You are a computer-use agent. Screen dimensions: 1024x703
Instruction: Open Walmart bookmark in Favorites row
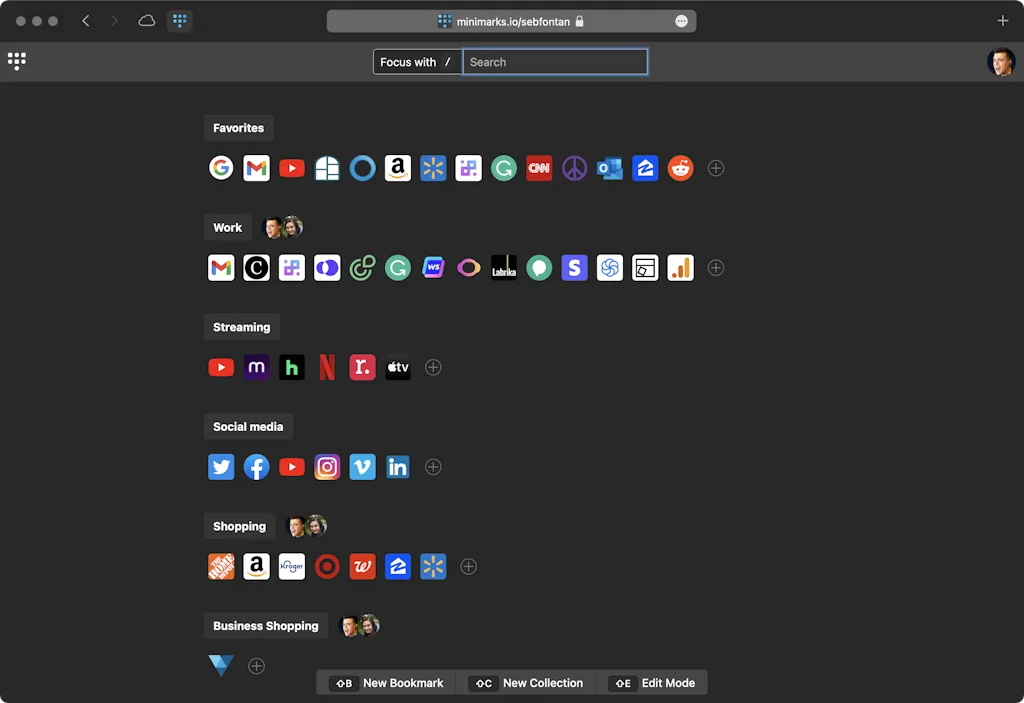tap(433, 168)
